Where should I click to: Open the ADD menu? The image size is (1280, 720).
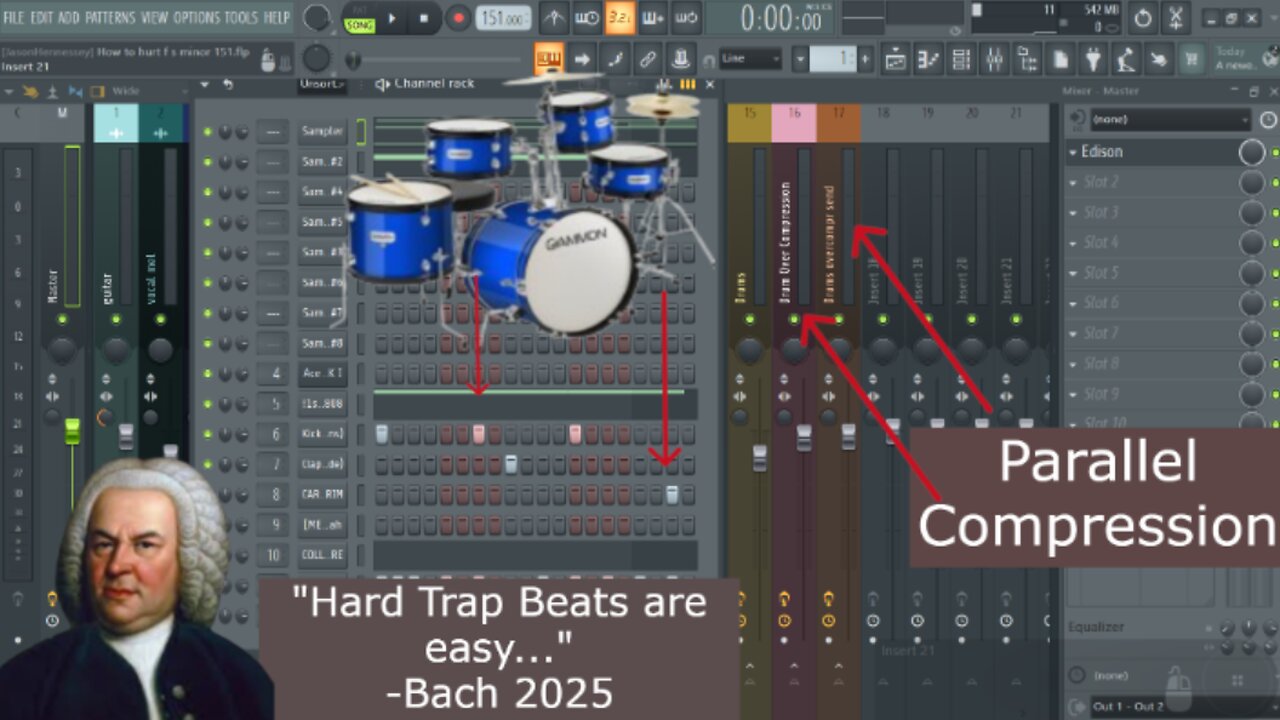(x=69, y=17)
